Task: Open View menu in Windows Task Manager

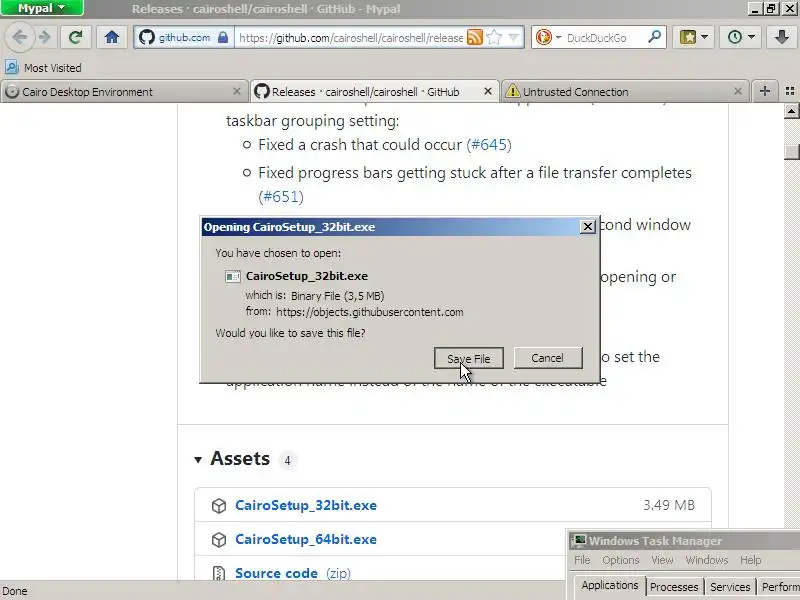Action: pos(662,560)
